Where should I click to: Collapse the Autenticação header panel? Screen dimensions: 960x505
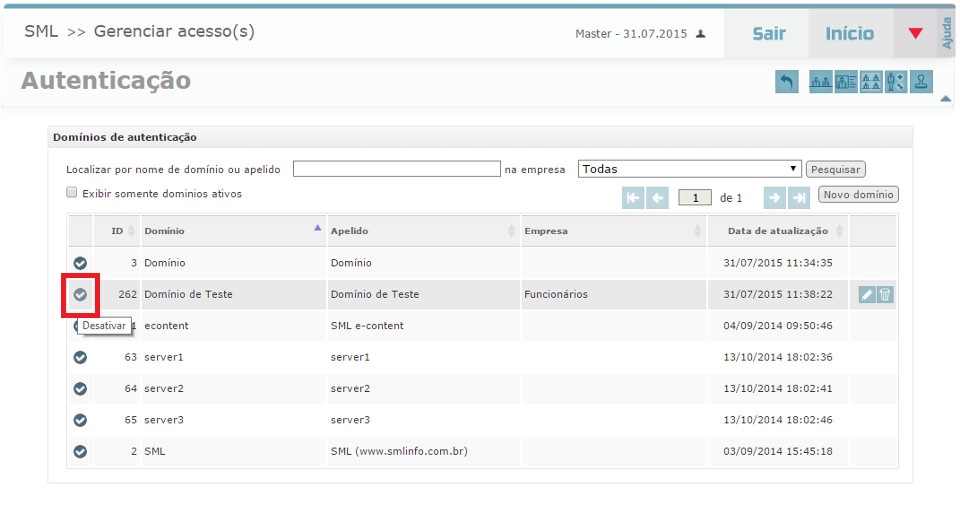(x=945, y=99)
